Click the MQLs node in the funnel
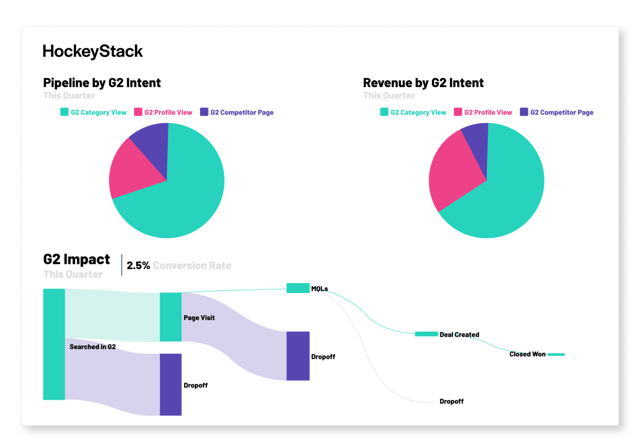 tap(298, 288)
